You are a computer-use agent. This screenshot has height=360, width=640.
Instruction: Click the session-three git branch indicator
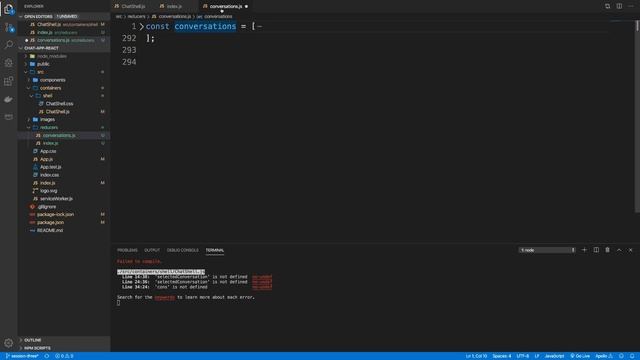pyautogui.click(x=22, y=356)
